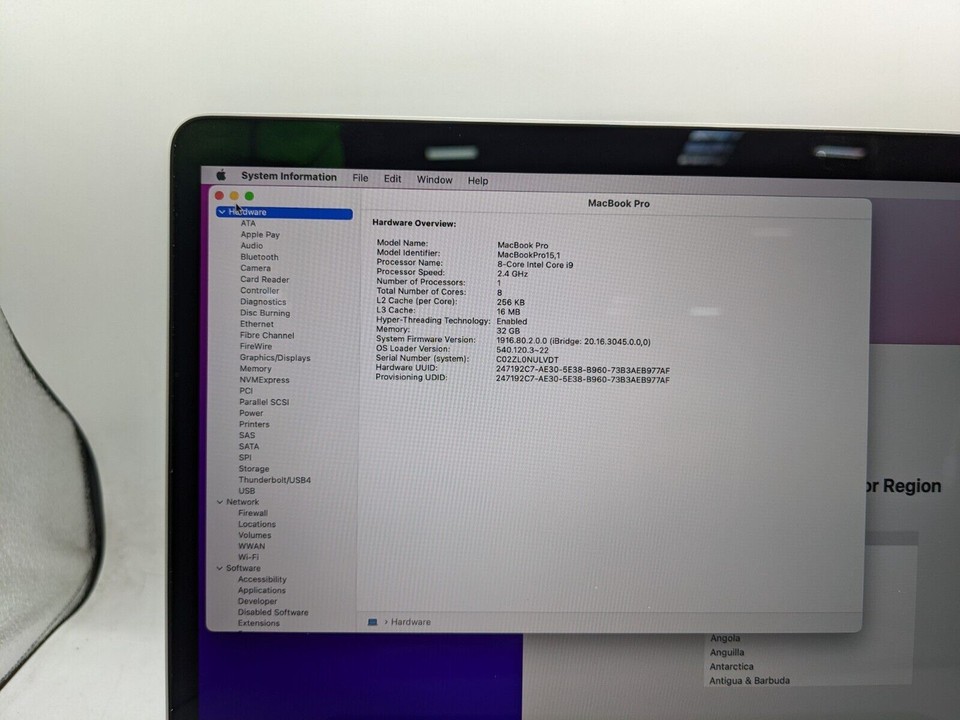The image size is (960, 720).
Task: Select Wi-Fi under Network
Action: pos(250,557)
